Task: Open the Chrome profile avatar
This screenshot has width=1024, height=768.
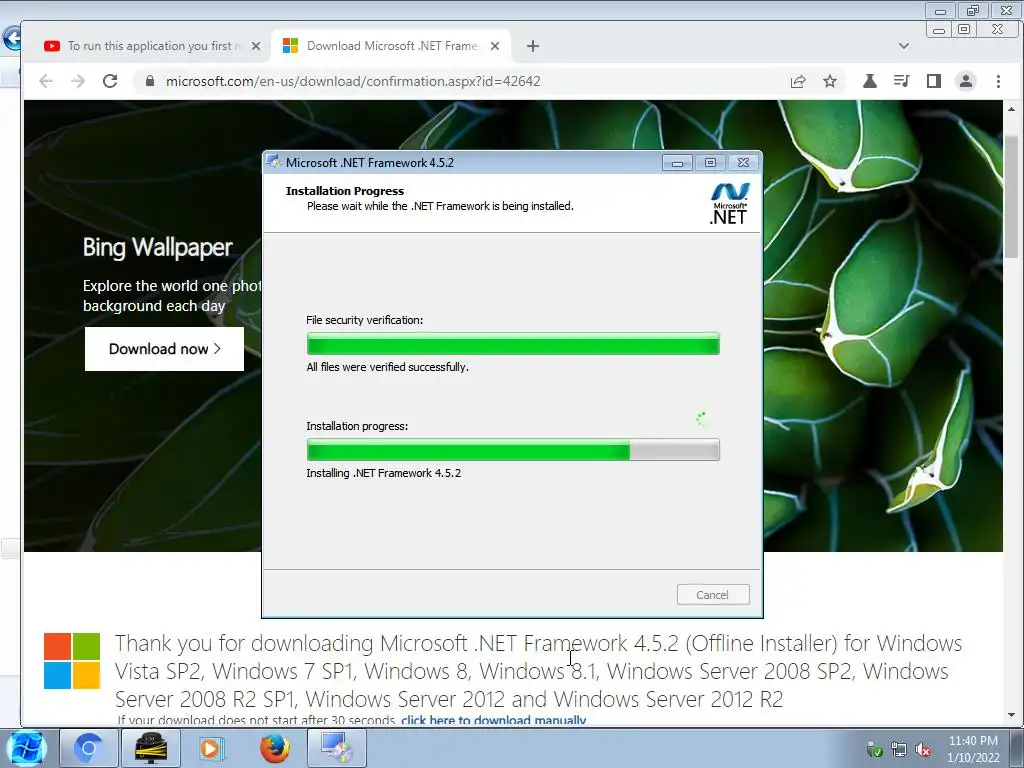Action: [966, 81]
